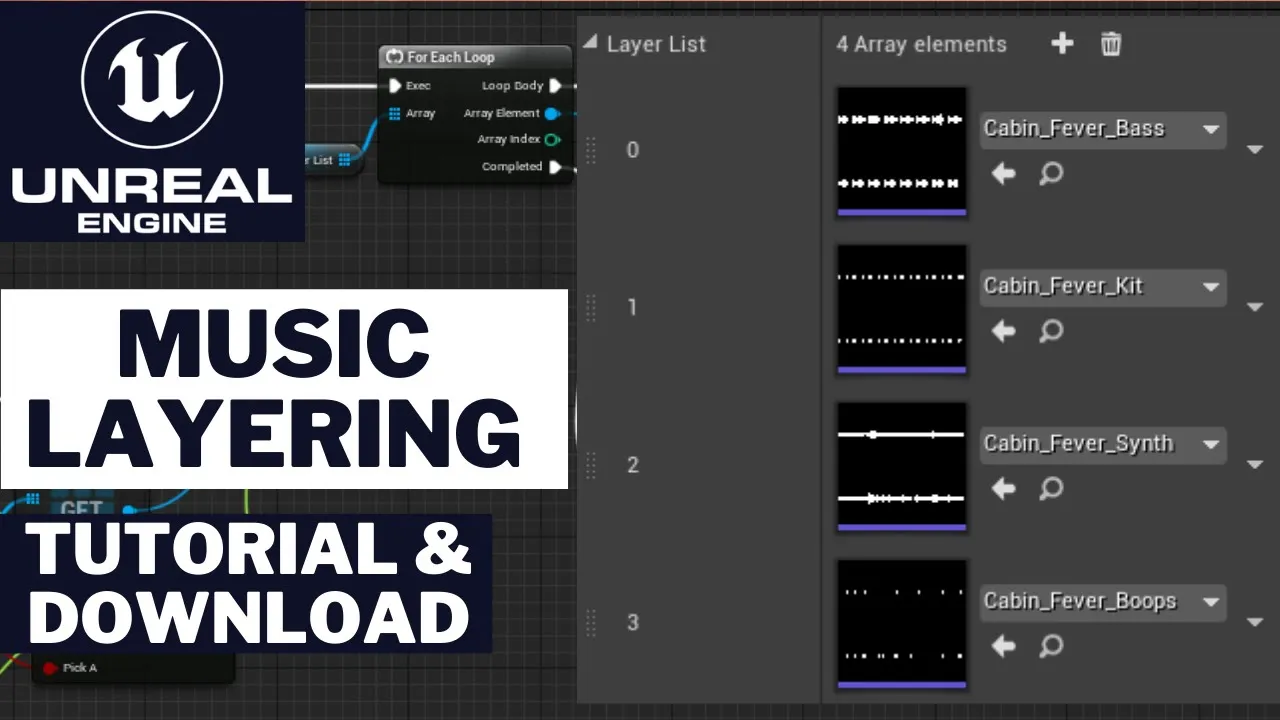Open element options arrow for Cabin_Fever_Synth row
Viewport: 1280px width, 720px height.
click(x=1255, y=464)
